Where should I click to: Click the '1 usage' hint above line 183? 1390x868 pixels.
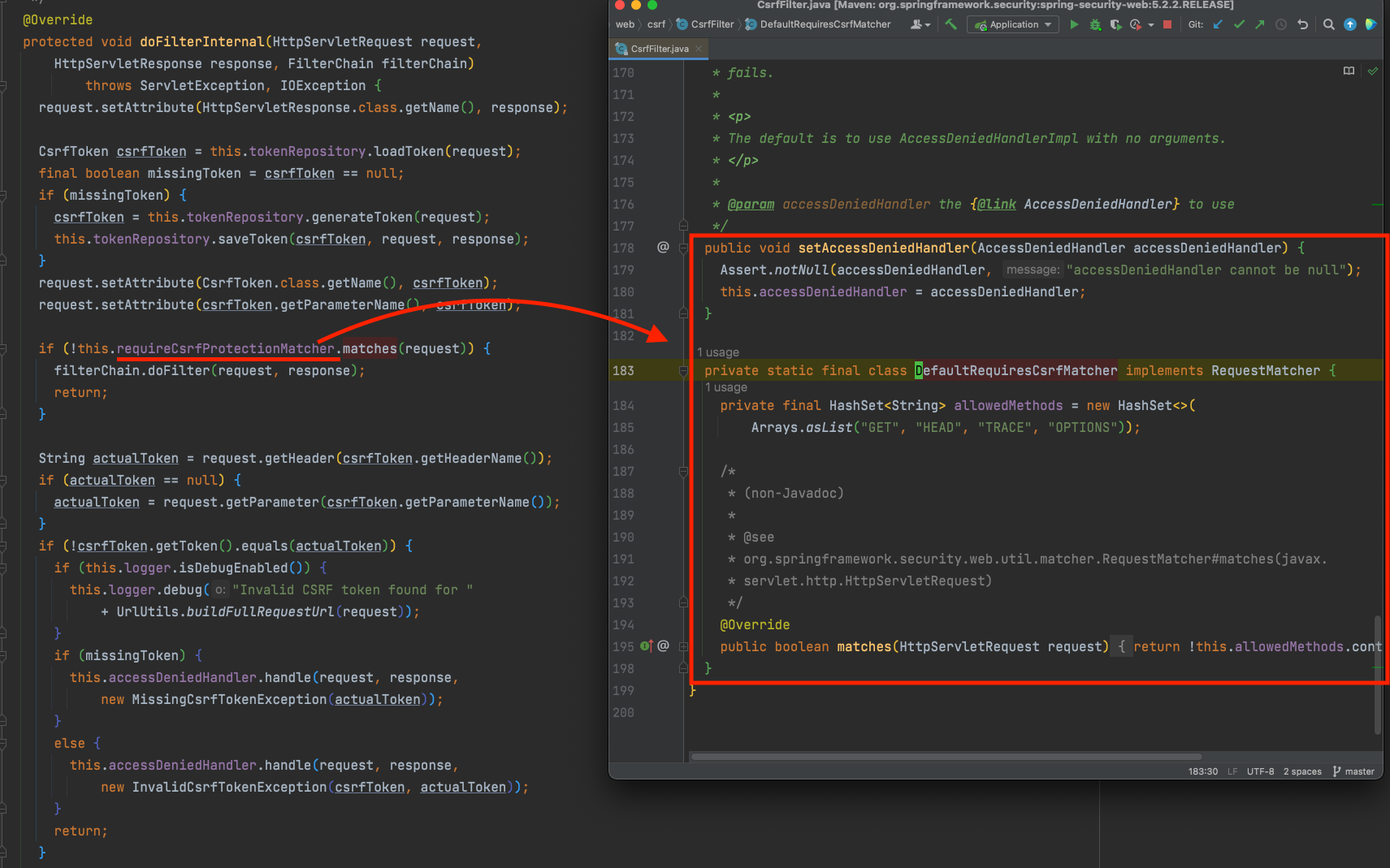click(x=718, y=352)
